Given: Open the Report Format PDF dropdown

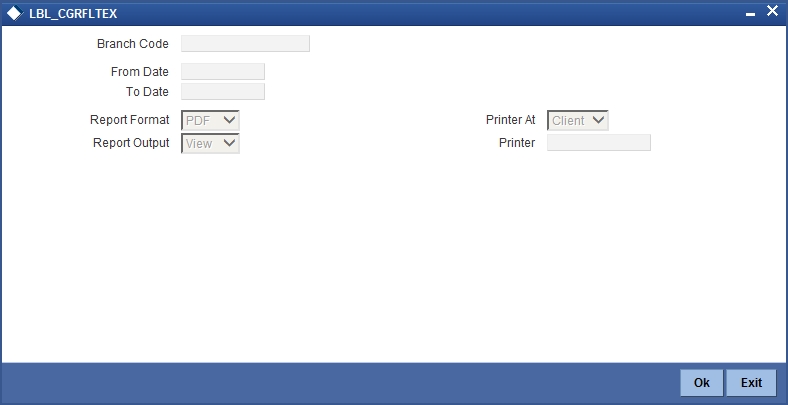Looking at the screenshot, I should [210, 121].
